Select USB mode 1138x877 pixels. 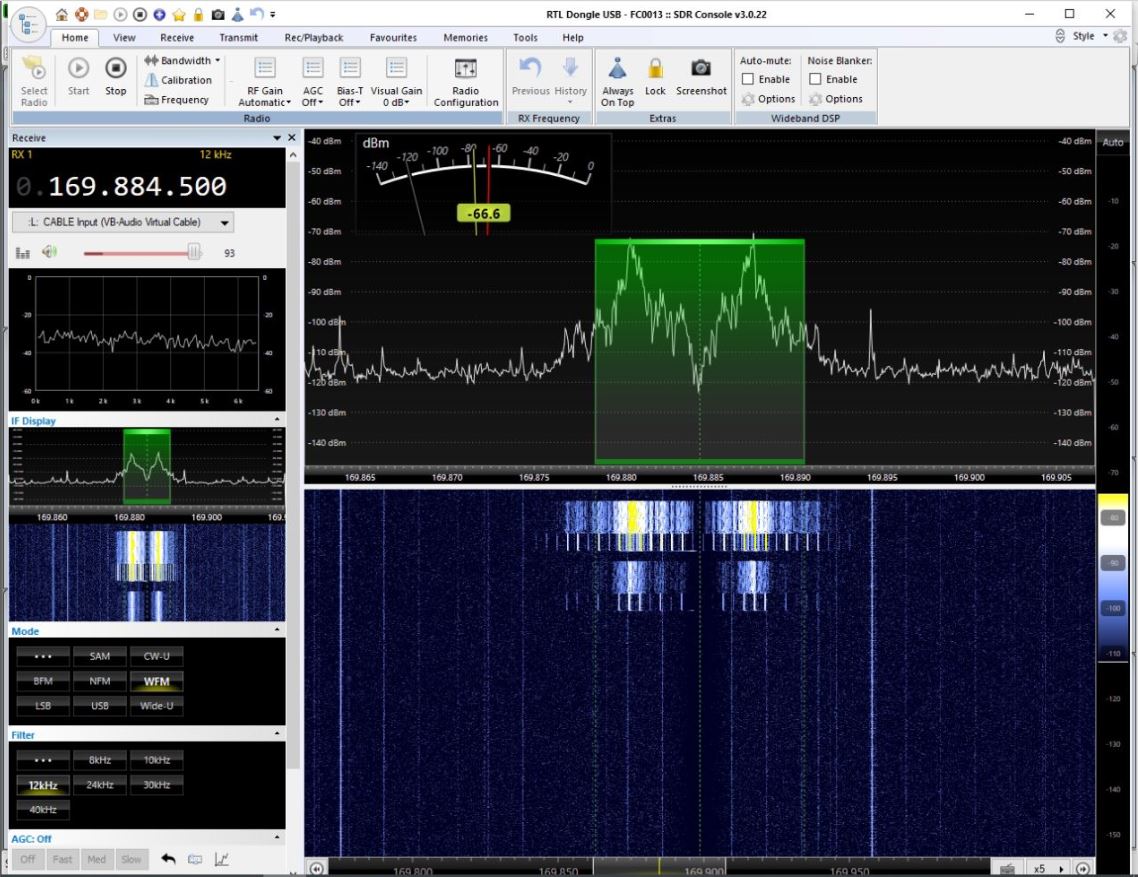[99, 706]
